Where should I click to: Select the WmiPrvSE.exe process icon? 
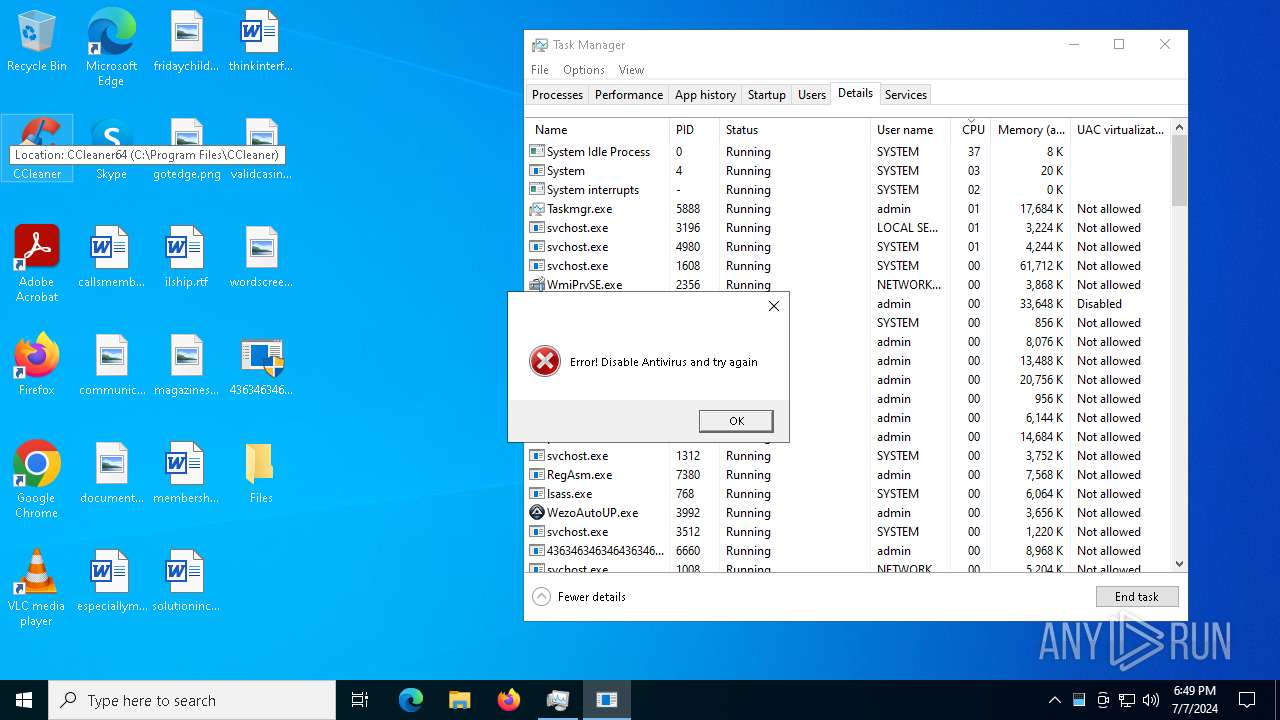tap(537, 285)
